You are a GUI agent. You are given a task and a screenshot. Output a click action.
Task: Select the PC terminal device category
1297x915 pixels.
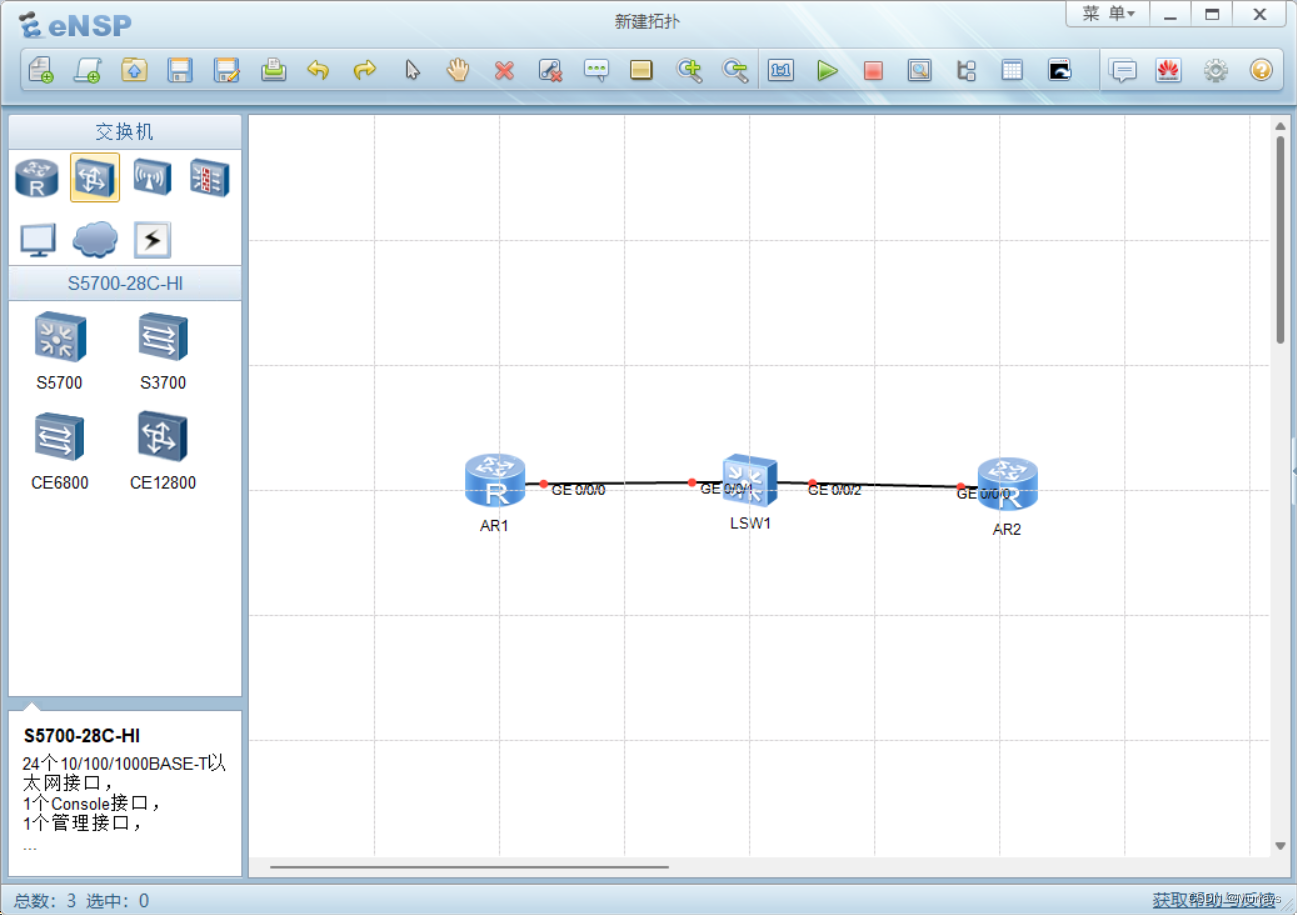click(x=38, y=240)
